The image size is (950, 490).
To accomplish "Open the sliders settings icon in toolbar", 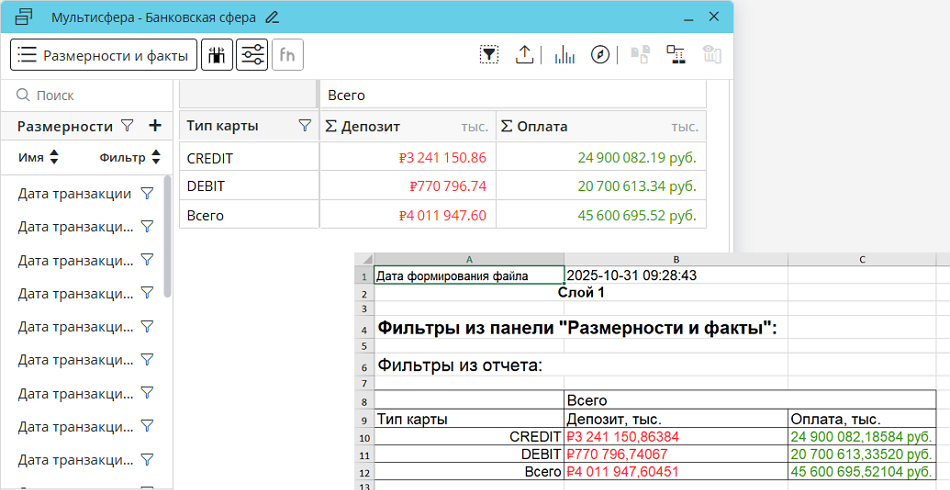I will click(x=253, y=55).
